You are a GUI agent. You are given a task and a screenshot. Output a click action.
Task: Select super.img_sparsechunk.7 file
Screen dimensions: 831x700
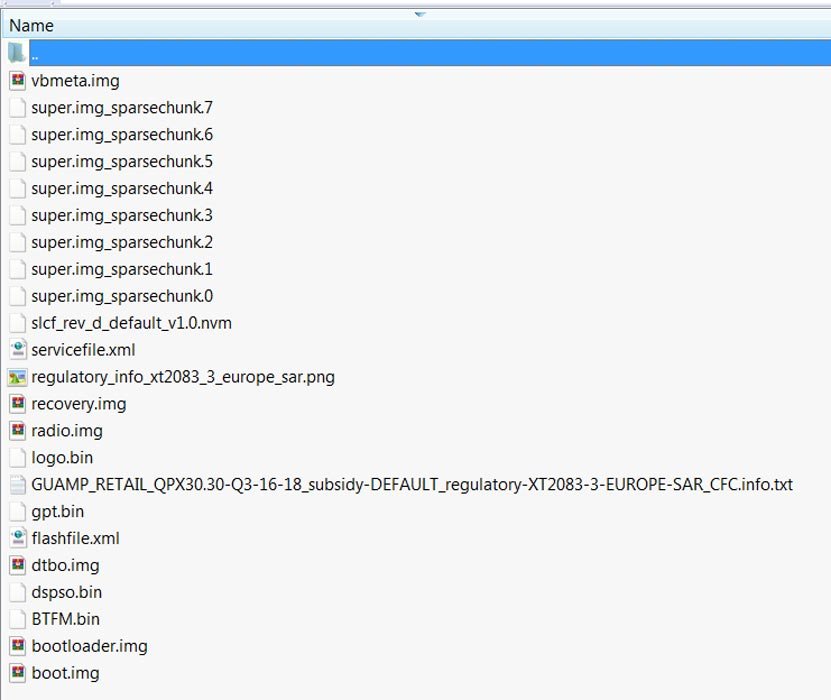122,108
